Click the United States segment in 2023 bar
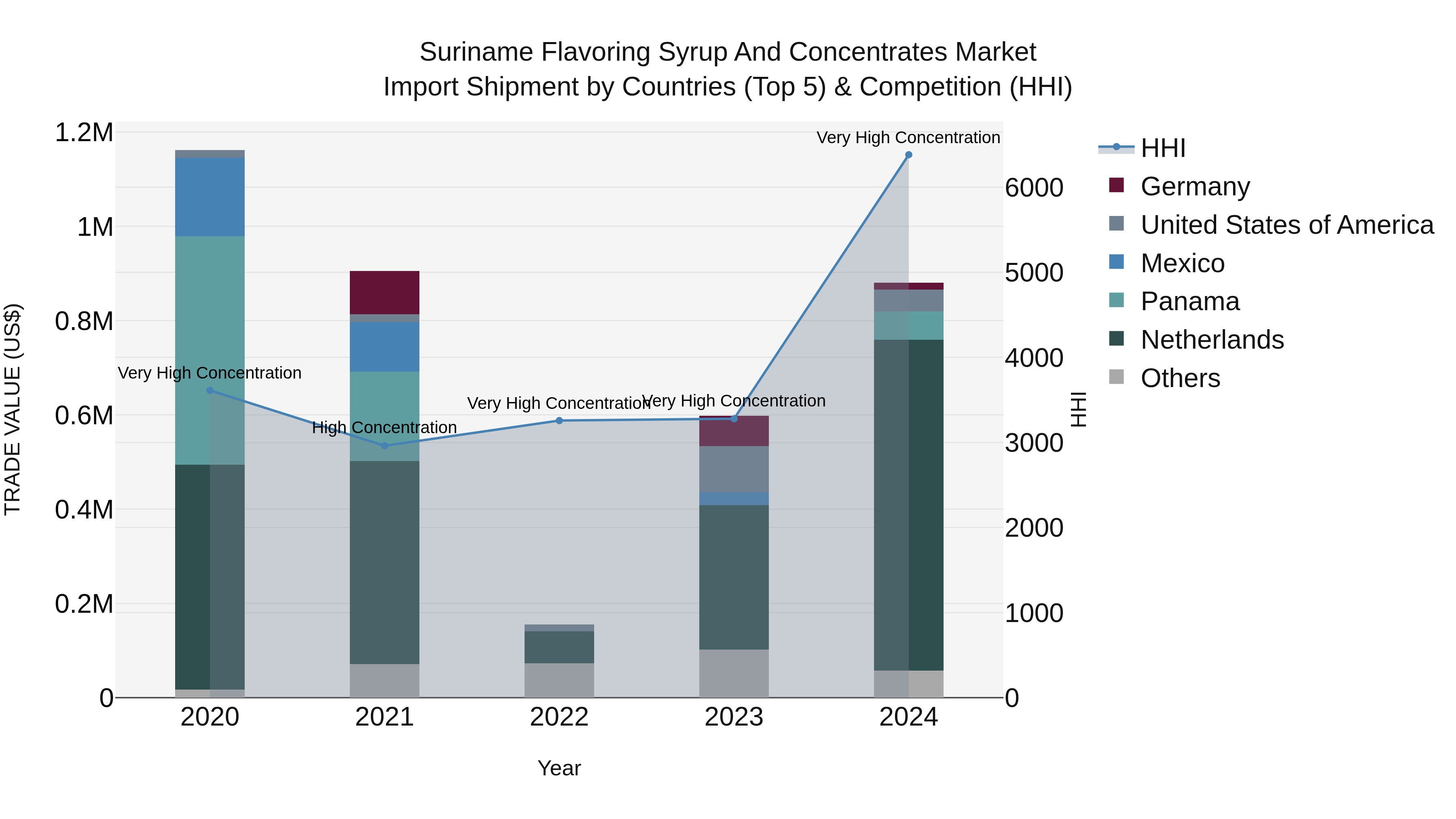 [x=734, y=469]
